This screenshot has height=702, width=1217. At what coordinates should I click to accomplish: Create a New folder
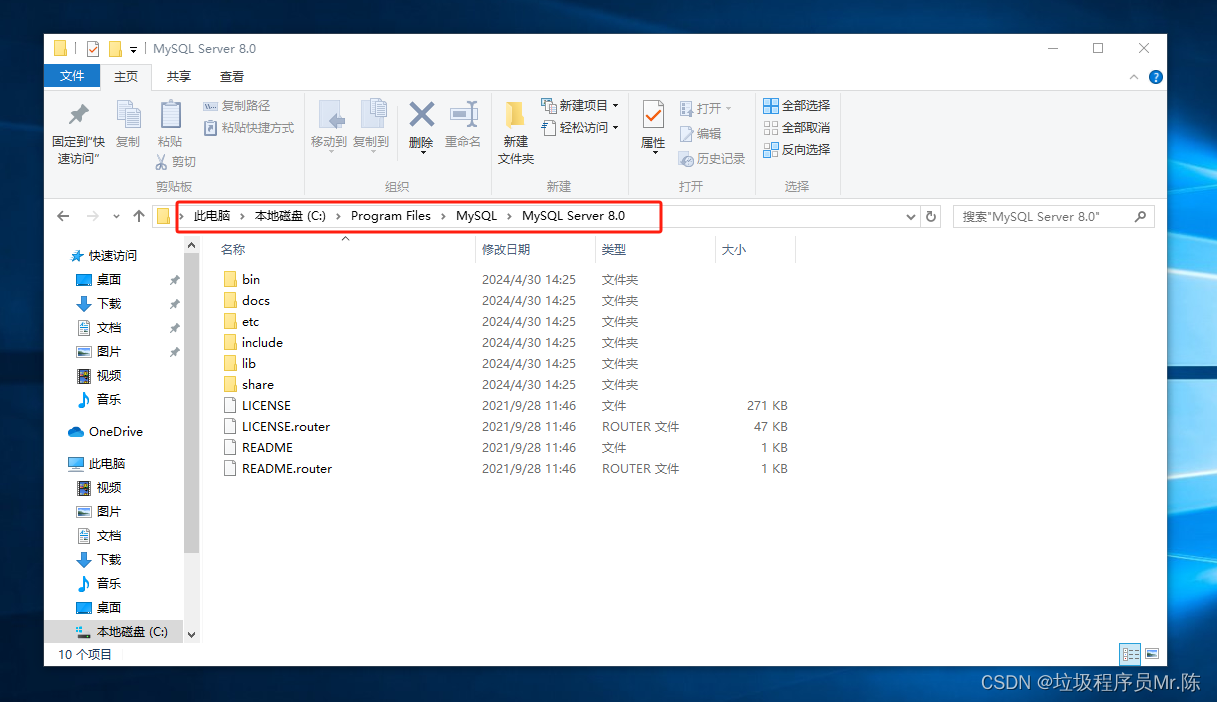click(x=516, y=133)
